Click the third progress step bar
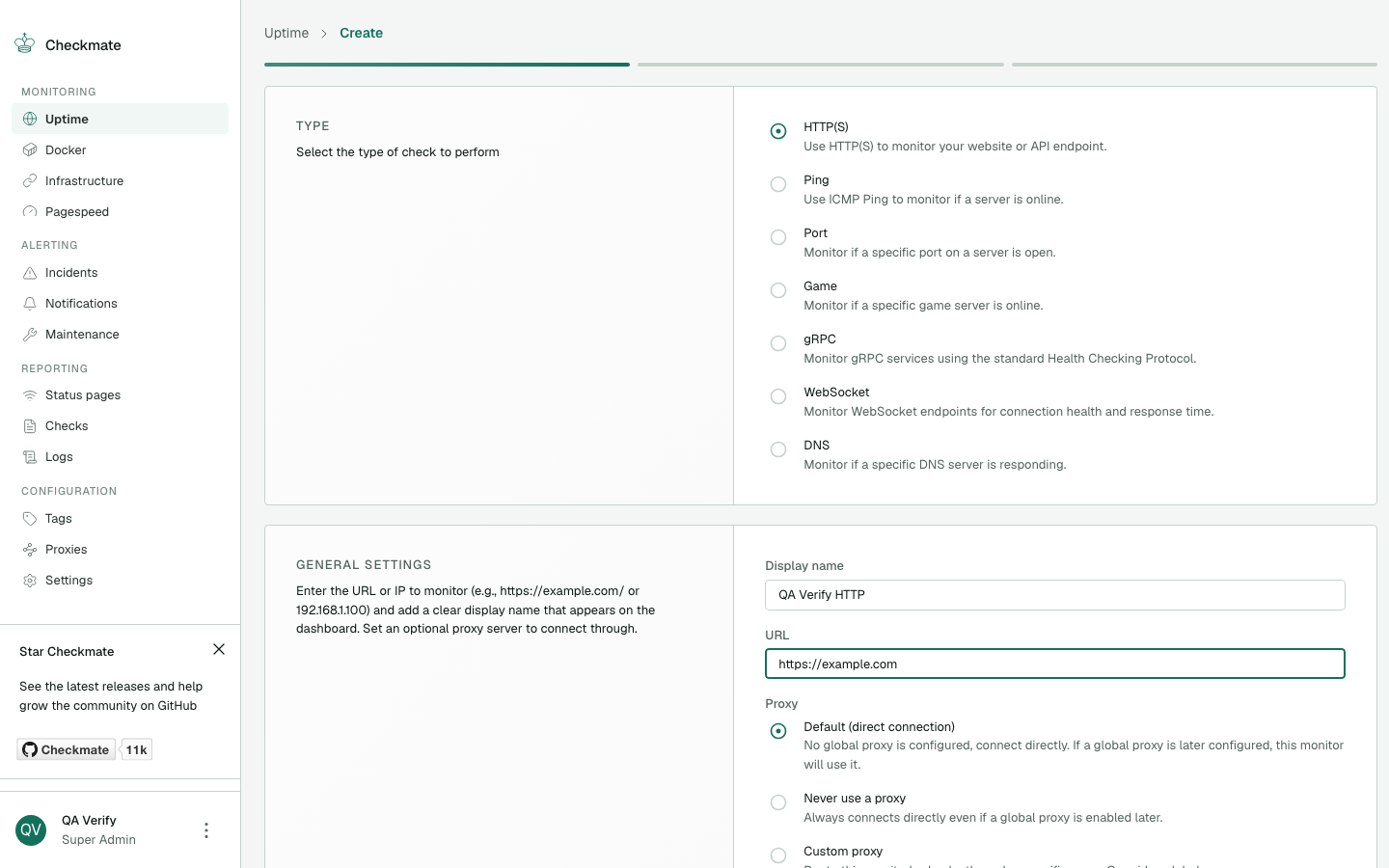 coord(1194,65)
